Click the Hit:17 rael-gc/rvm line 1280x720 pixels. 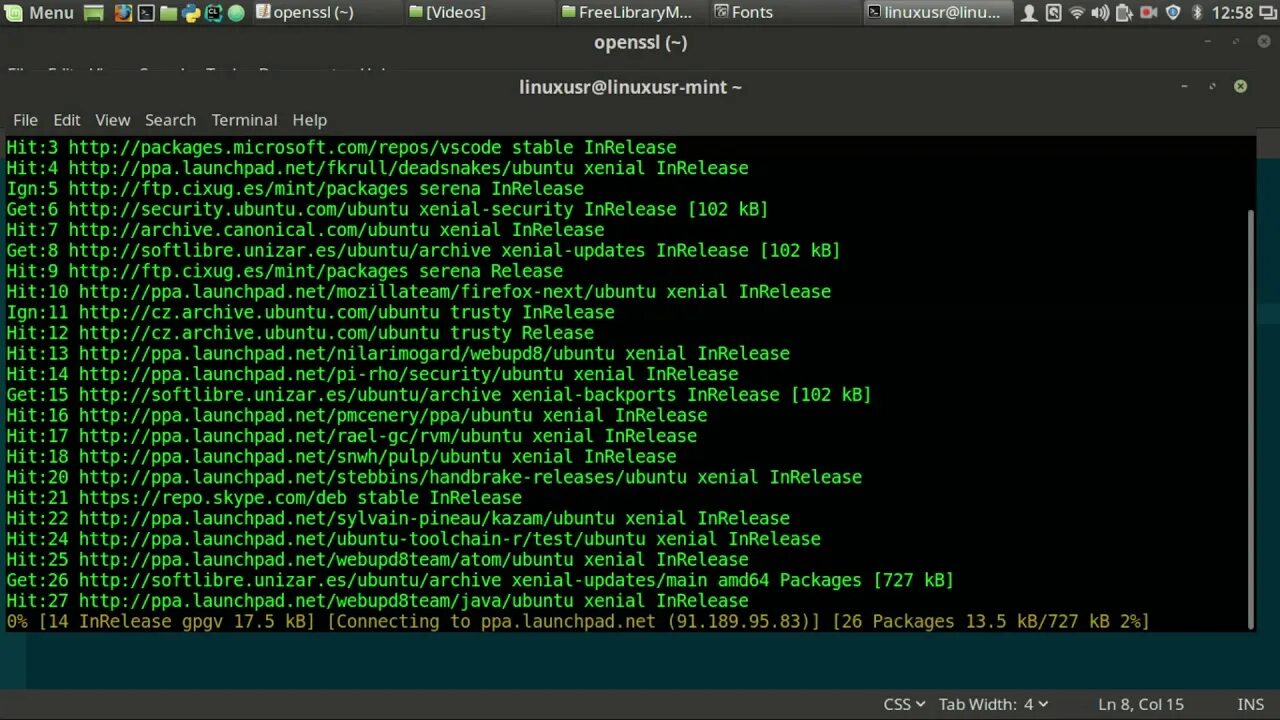(351, 436)
